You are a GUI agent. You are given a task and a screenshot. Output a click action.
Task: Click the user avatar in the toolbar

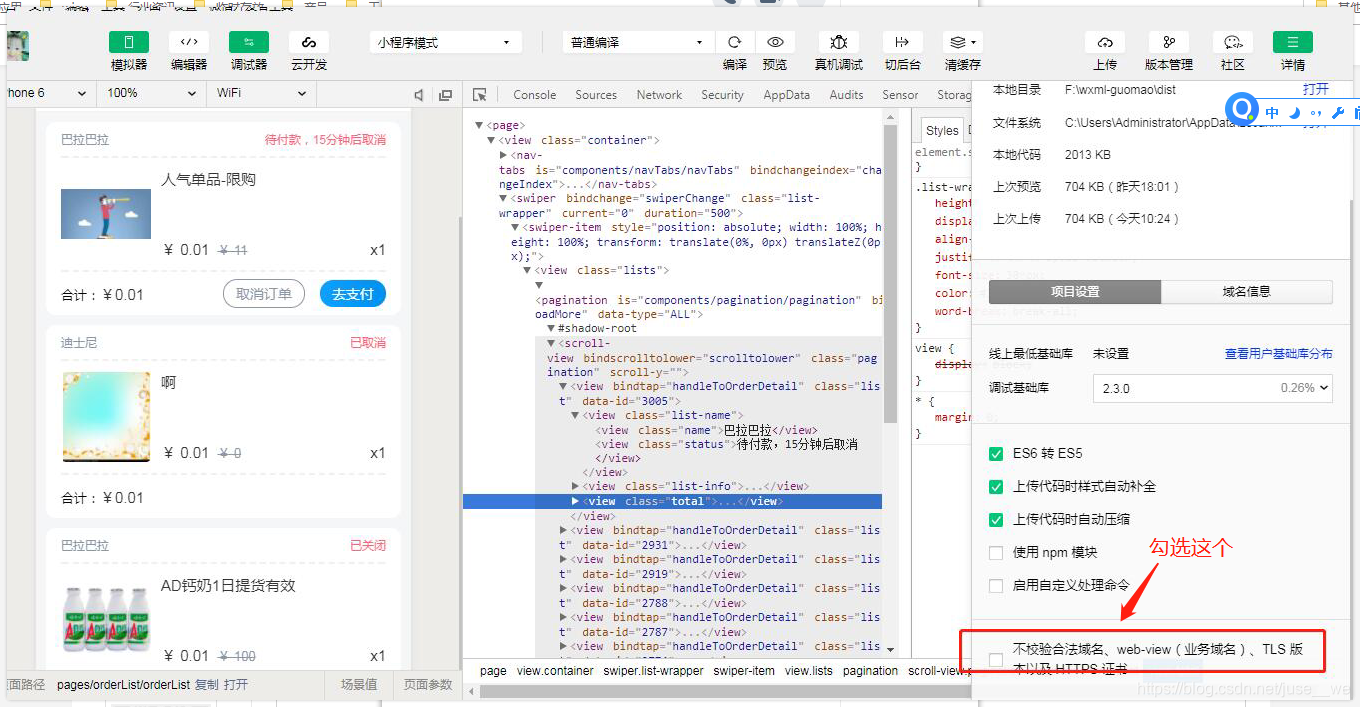17,46
